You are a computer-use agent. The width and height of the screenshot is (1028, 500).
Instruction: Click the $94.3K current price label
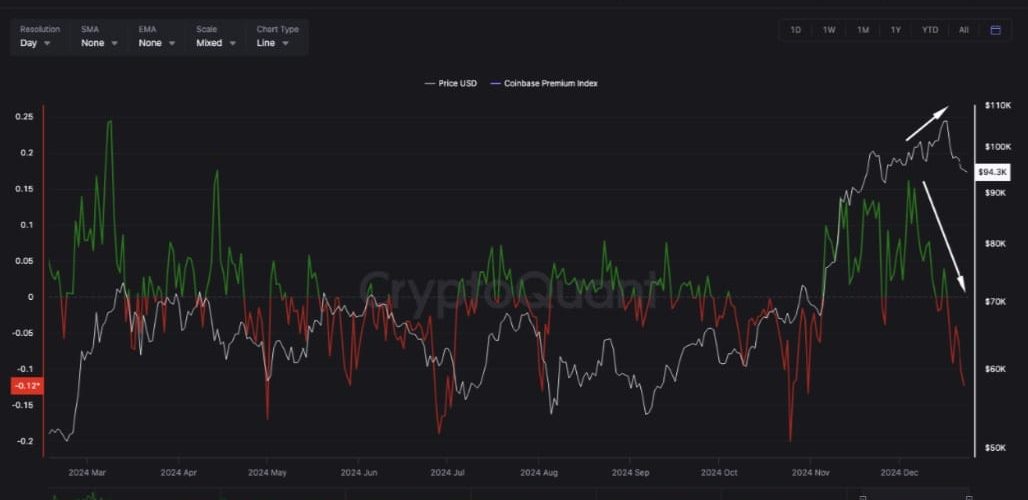tap(993, 172)
